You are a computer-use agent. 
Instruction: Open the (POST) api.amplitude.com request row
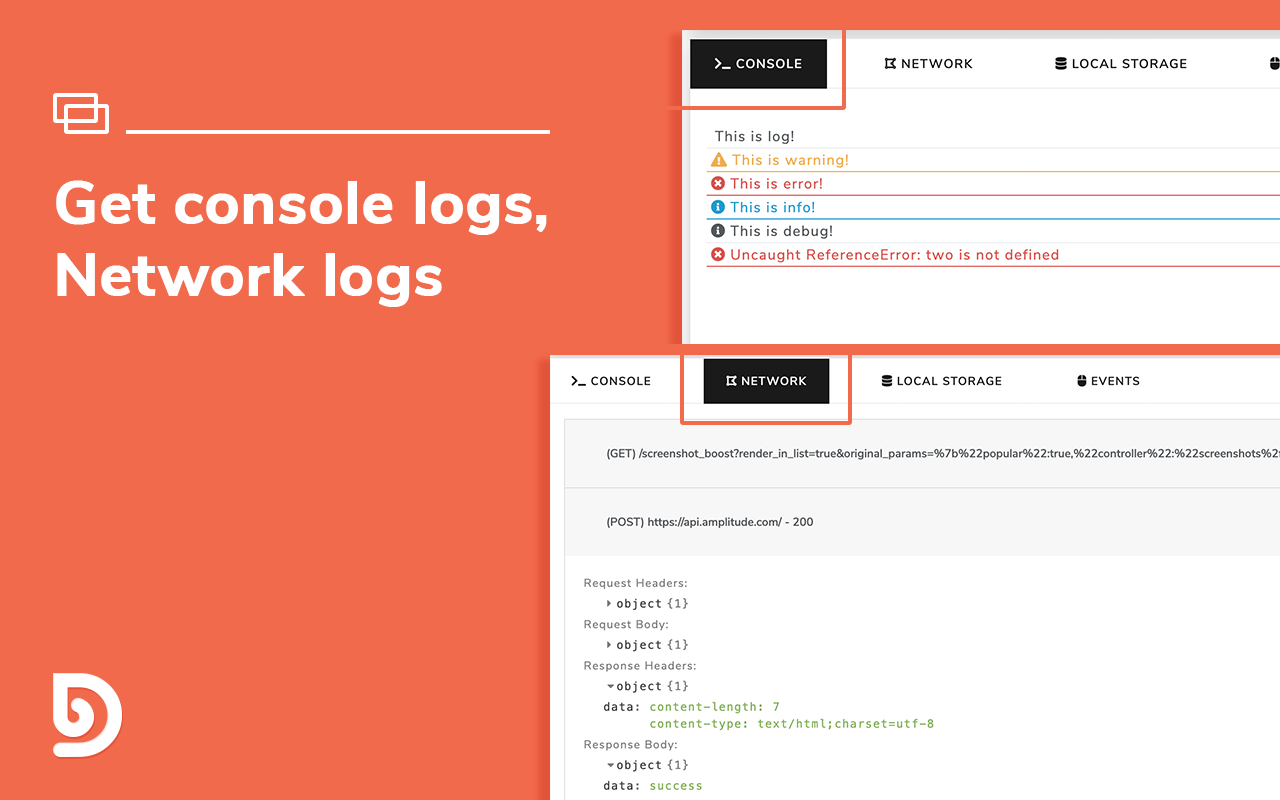coord(922,522)
